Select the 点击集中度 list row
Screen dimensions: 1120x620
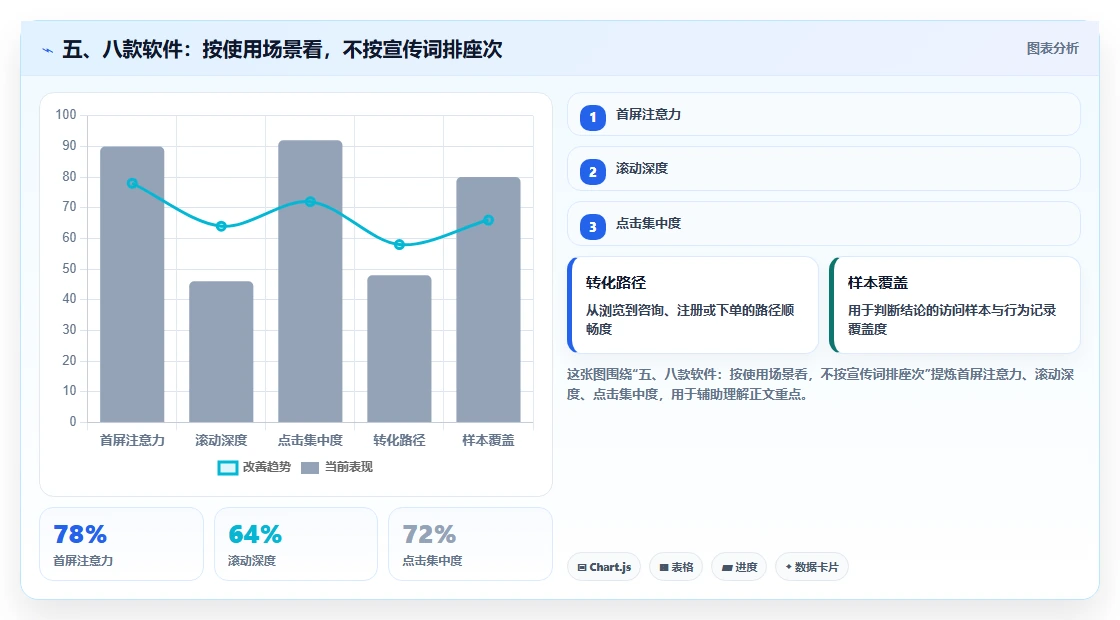[824, 224]
